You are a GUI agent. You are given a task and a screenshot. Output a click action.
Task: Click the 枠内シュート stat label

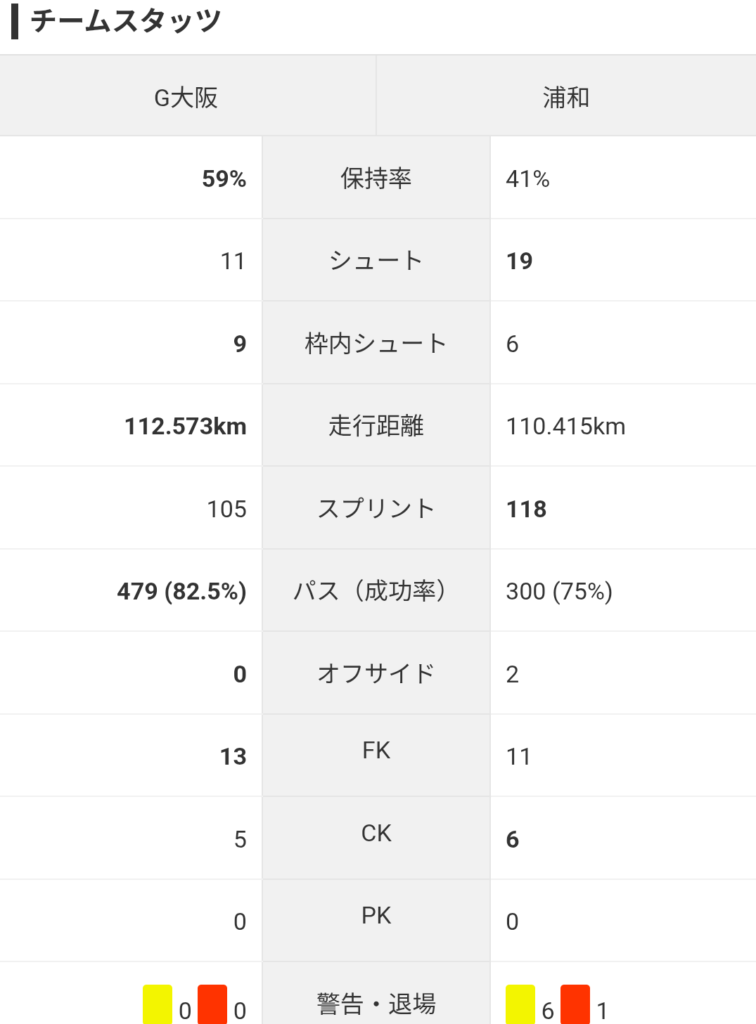point(376,343)
